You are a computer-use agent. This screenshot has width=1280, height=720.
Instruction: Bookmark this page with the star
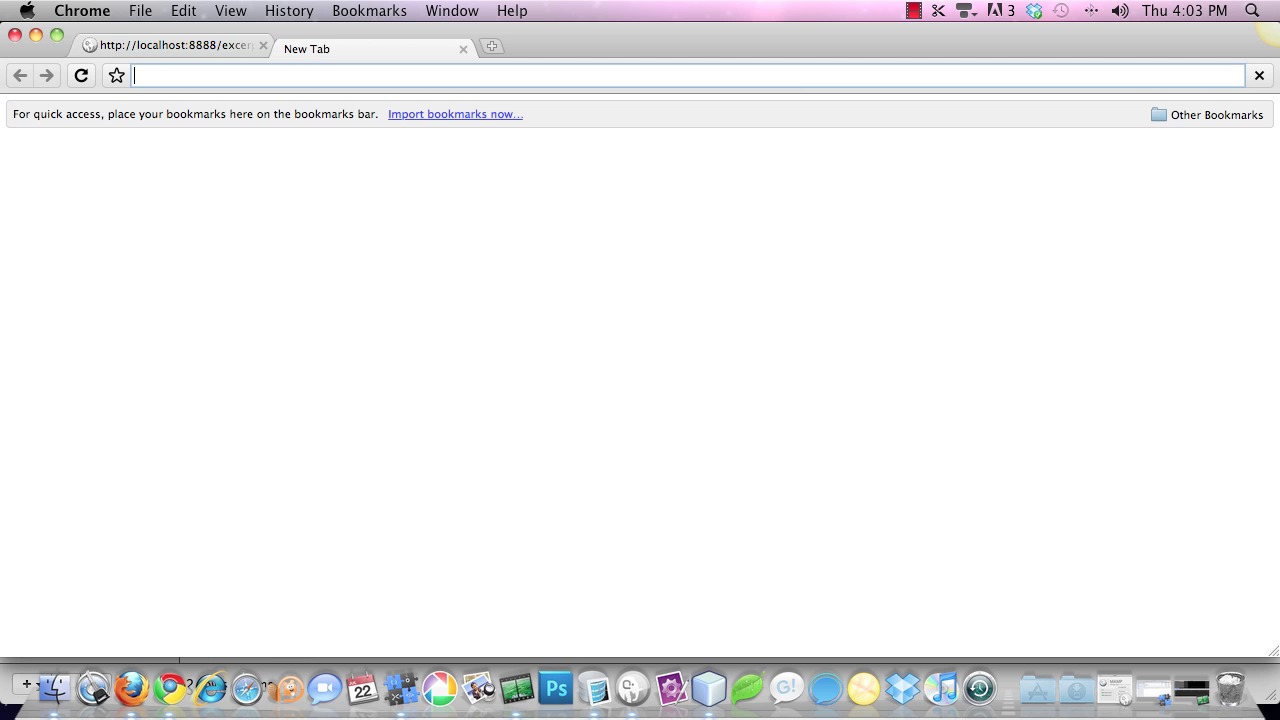click(x=117, y=76)
